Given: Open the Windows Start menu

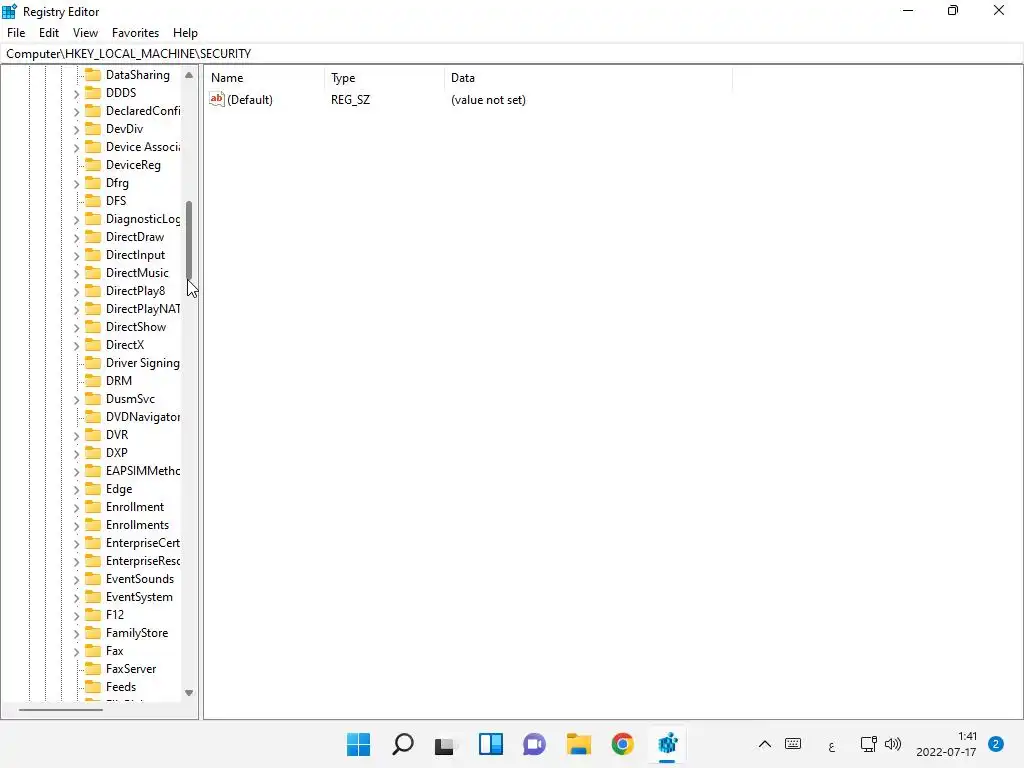Looking at the screenshot, I should click(x=358, y=744).
